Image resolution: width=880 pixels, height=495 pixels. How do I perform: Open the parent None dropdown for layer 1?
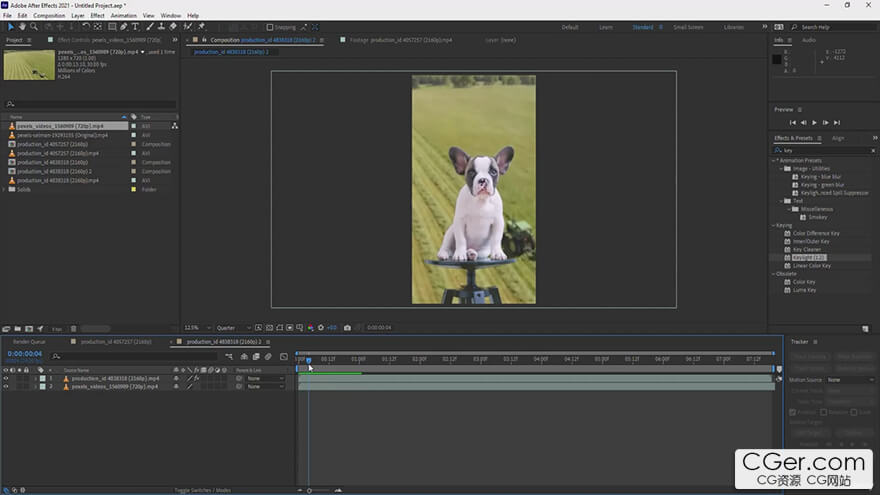(x=265, y=379)
